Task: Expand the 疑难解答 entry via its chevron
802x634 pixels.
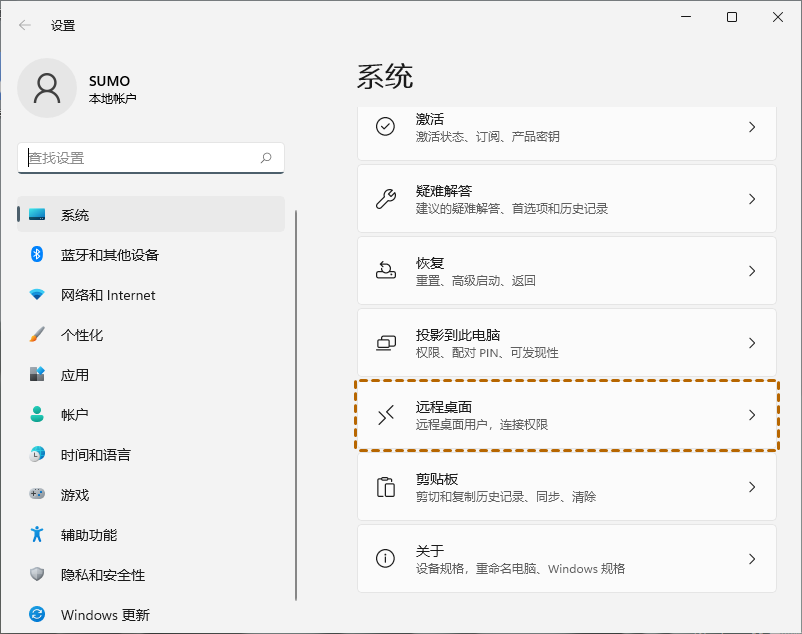Action: pyautogui.click(x=753, y=198)
